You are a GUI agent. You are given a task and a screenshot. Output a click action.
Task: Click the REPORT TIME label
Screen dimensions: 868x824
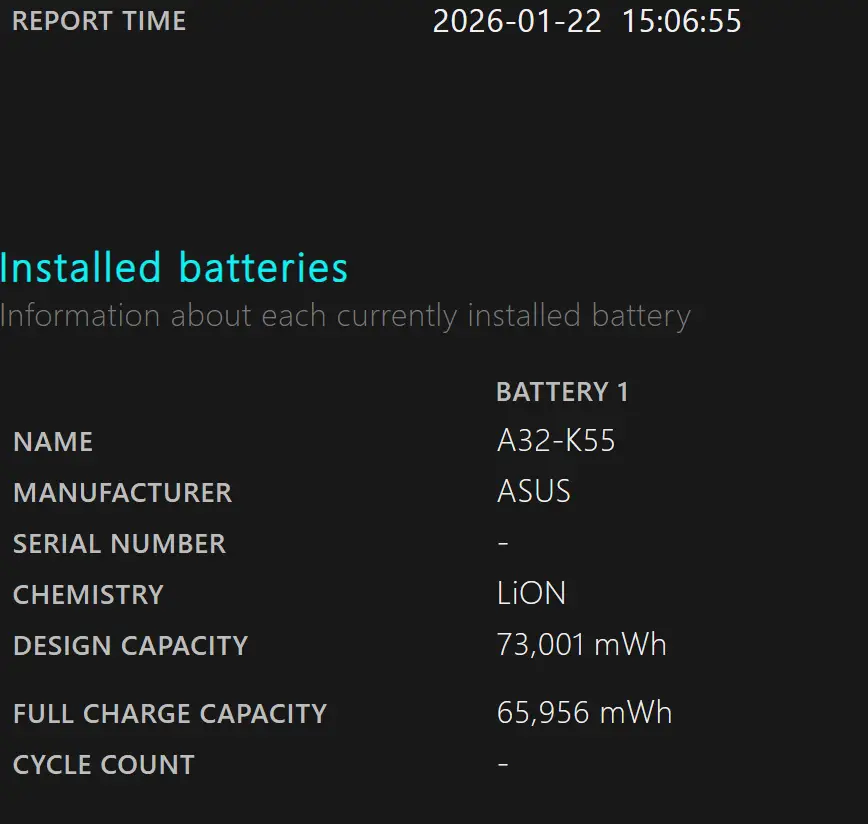pos(99,21)
